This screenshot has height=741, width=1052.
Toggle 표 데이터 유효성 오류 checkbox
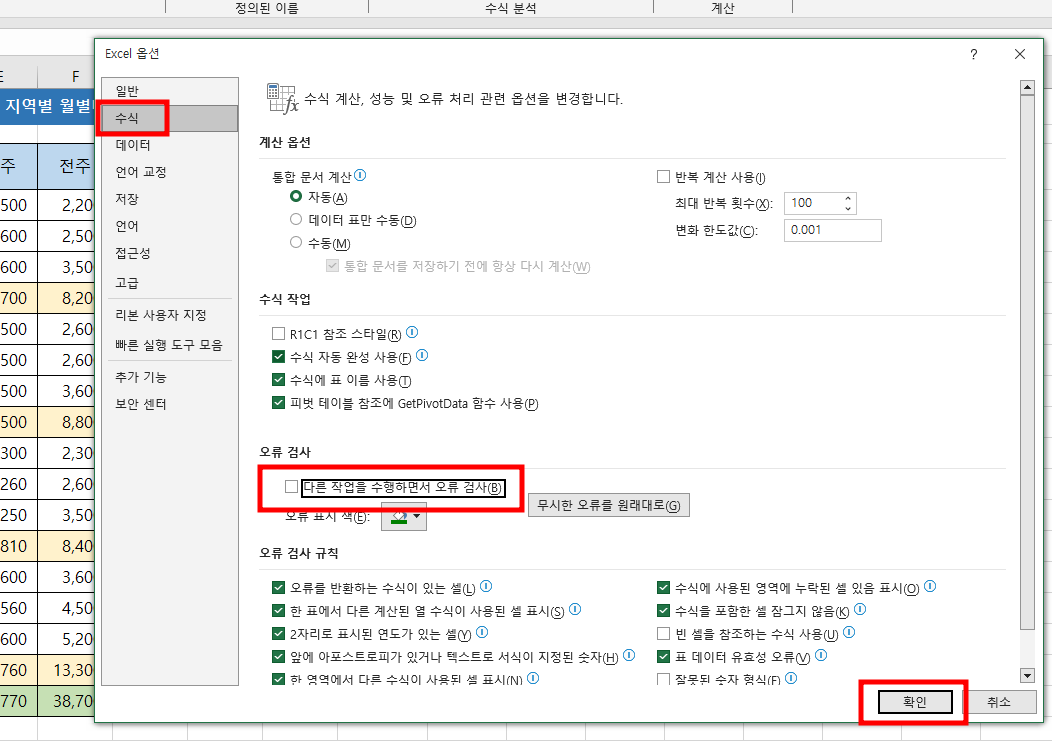[x=664, y=656]
